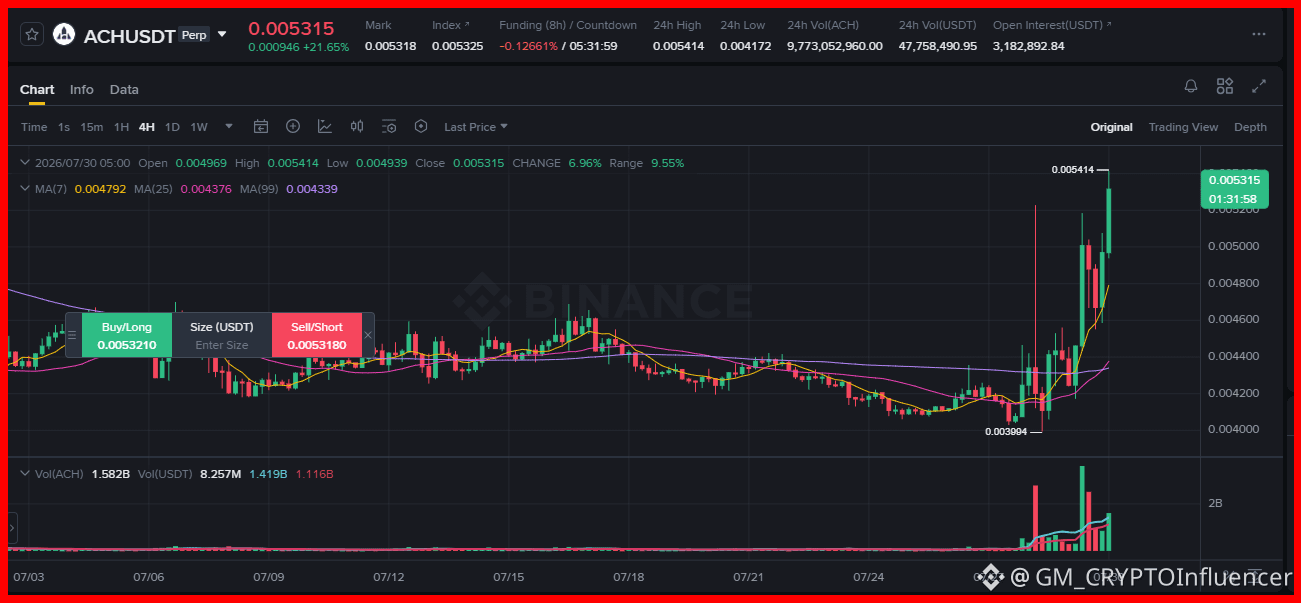Click the 0.003994 low price marker
This screenshot has height=603, width=1301.
click(x=1006, y=432)
